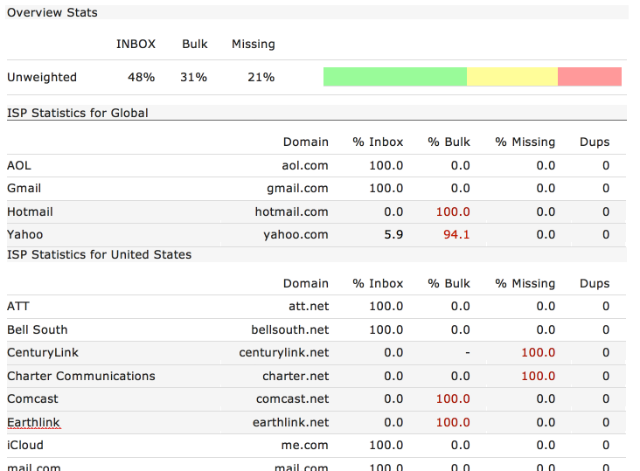Click the bellsouth.net domain cell

[290, 330]
